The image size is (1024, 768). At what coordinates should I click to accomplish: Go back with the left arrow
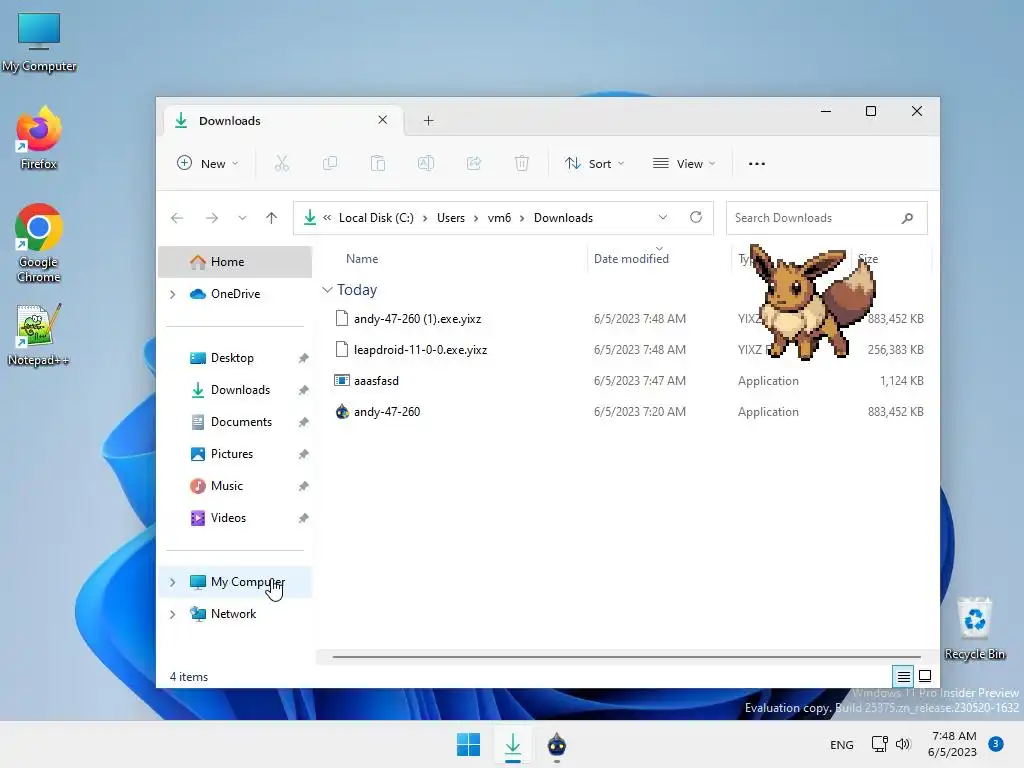(177, 218)
